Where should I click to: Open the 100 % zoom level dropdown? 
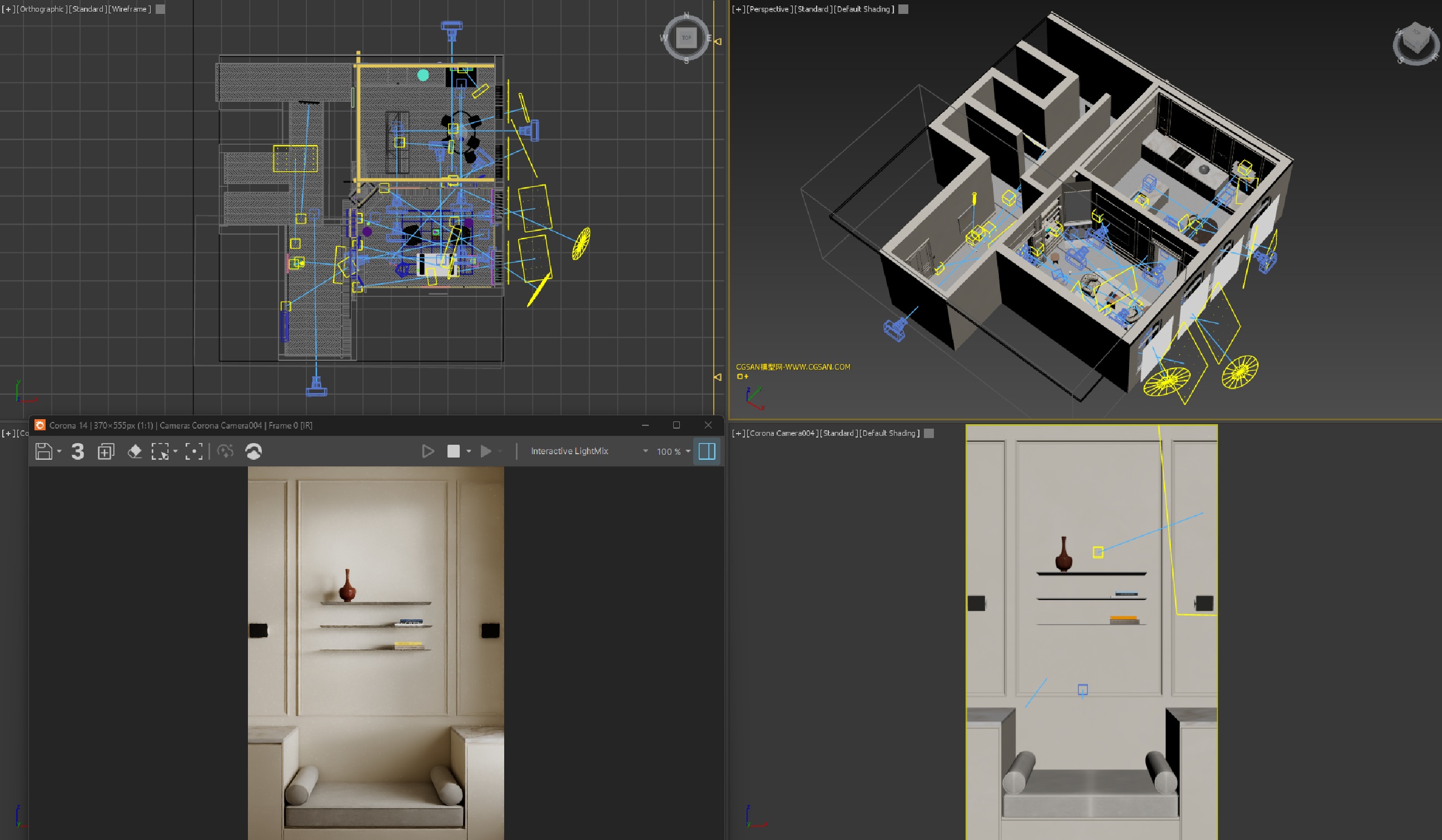674,451
